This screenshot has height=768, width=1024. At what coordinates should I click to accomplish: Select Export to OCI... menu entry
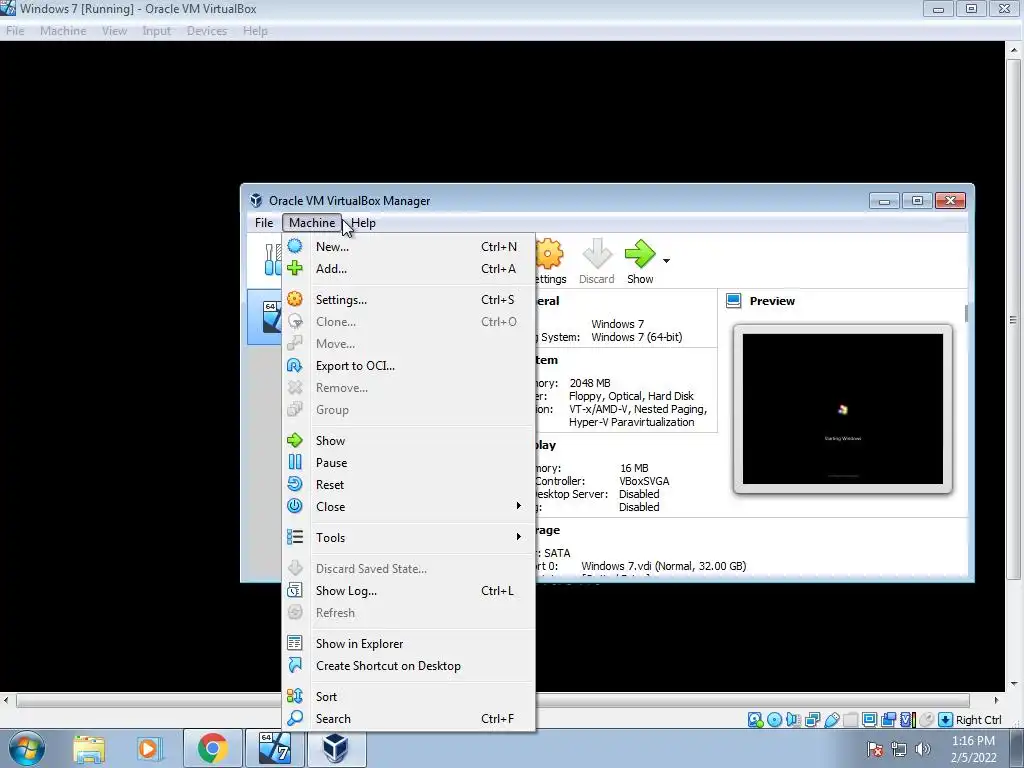coord(409,366)
